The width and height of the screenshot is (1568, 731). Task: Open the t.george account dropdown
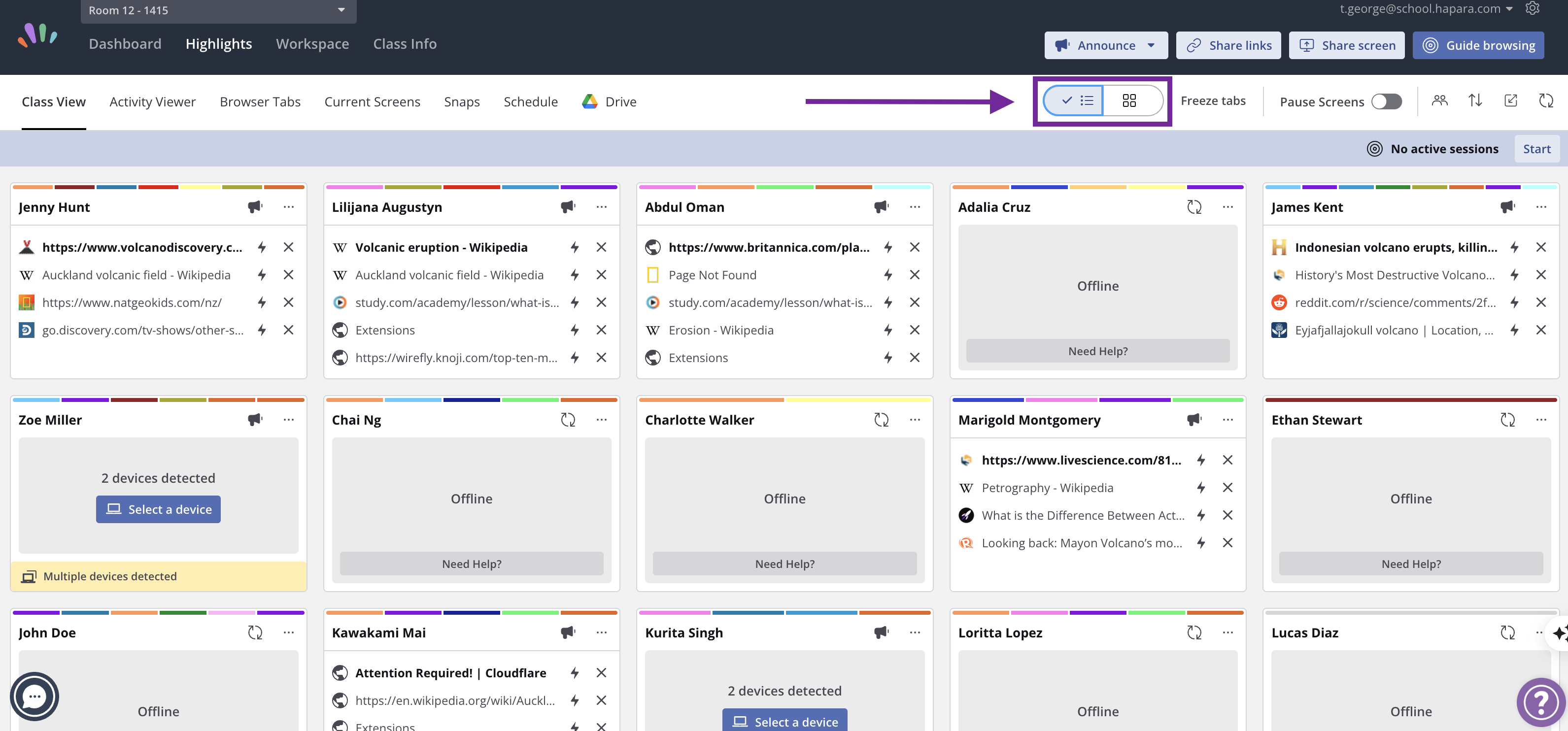1426,8
